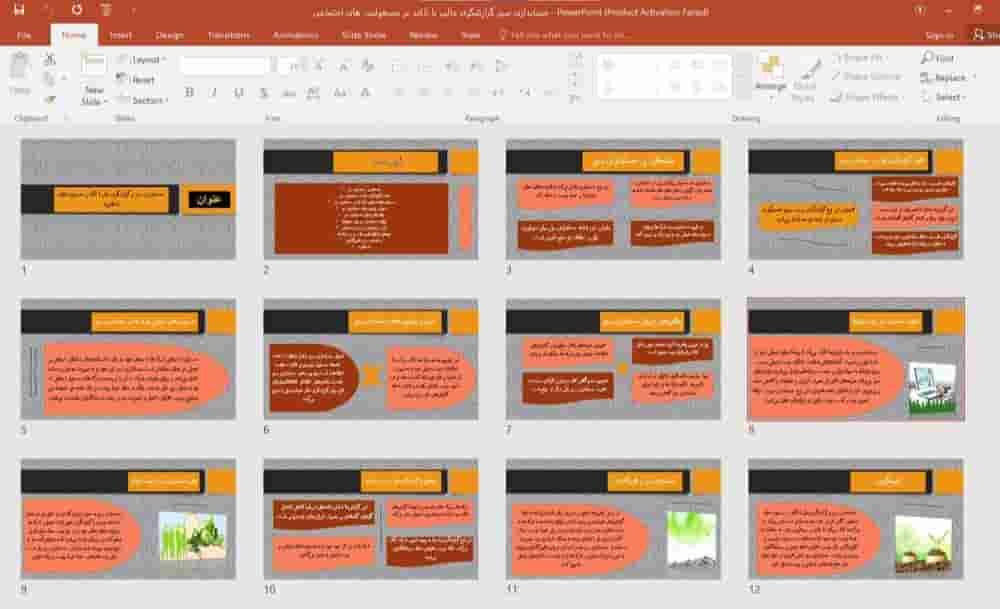Open the Layout dropdown

click(141, 59)
